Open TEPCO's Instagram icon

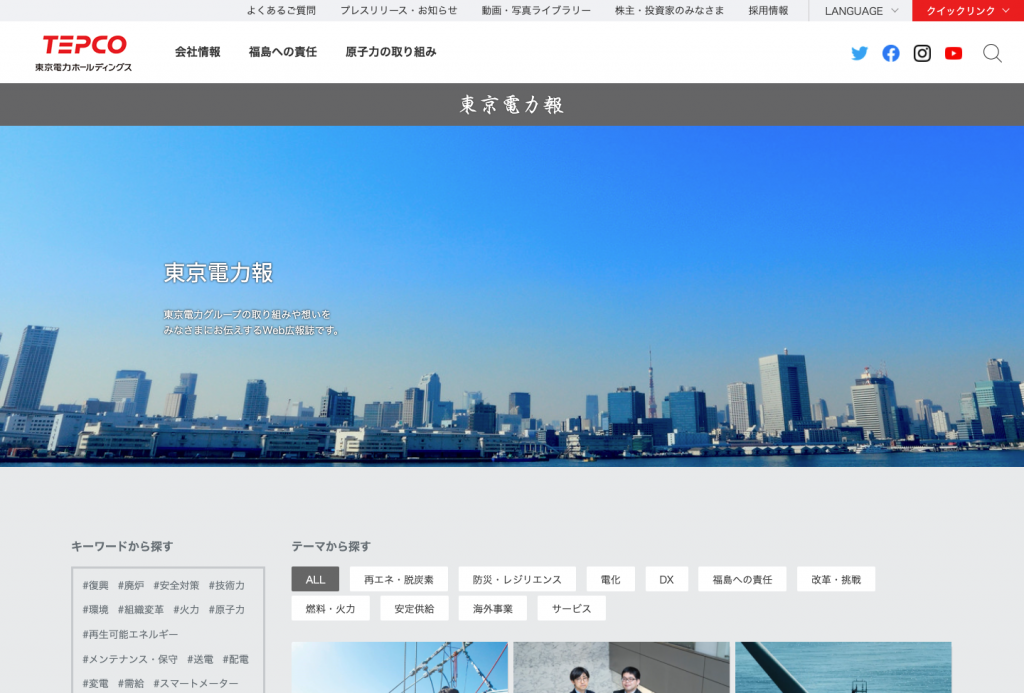(922, 53)
